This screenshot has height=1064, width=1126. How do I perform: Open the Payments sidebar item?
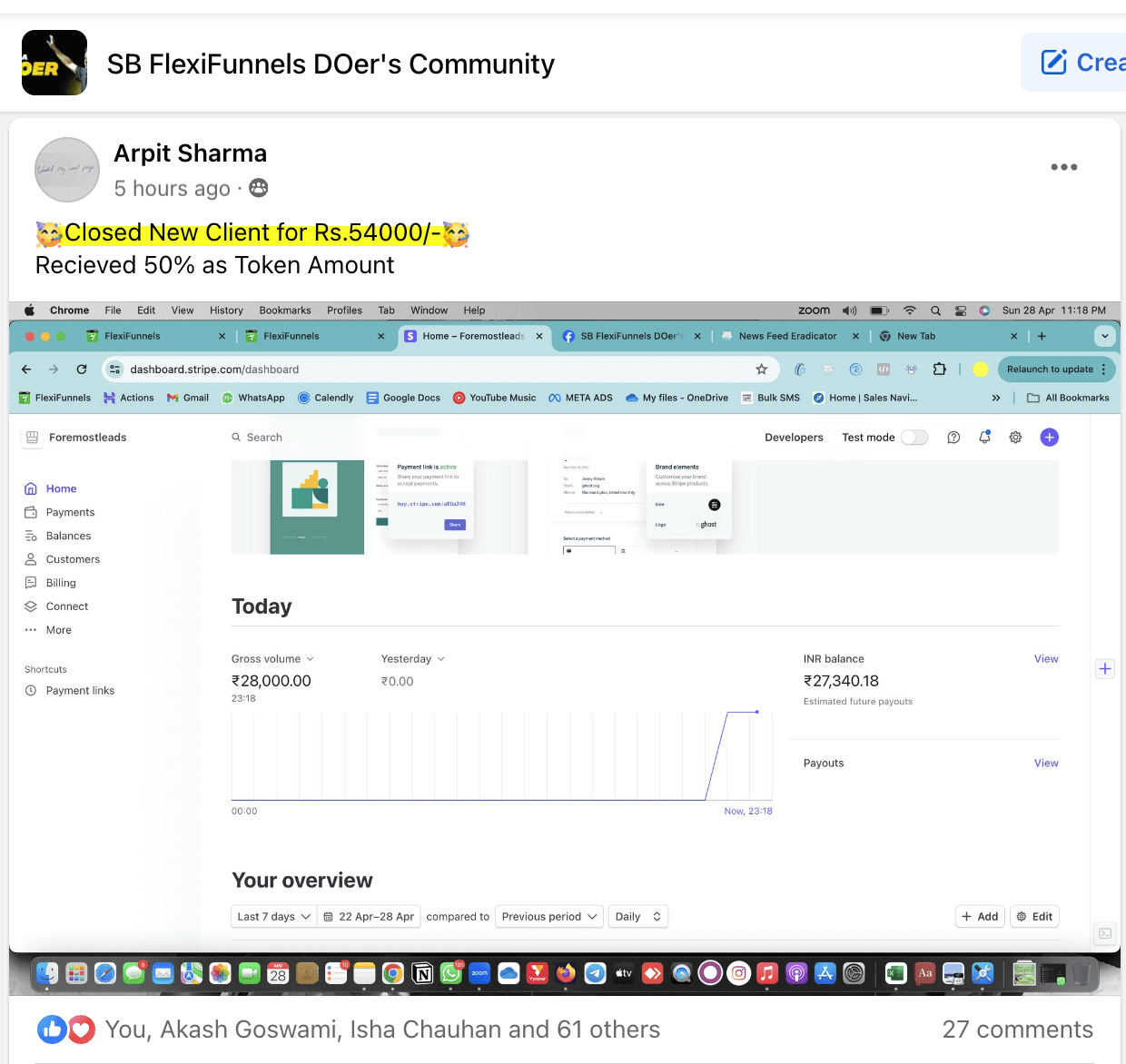(70, 512)
